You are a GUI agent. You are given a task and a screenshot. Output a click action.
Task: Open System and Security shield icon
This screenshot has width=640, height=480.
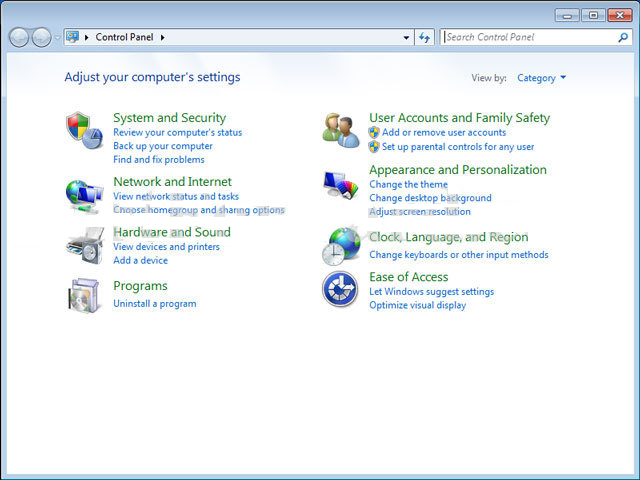tap(84, 130)
